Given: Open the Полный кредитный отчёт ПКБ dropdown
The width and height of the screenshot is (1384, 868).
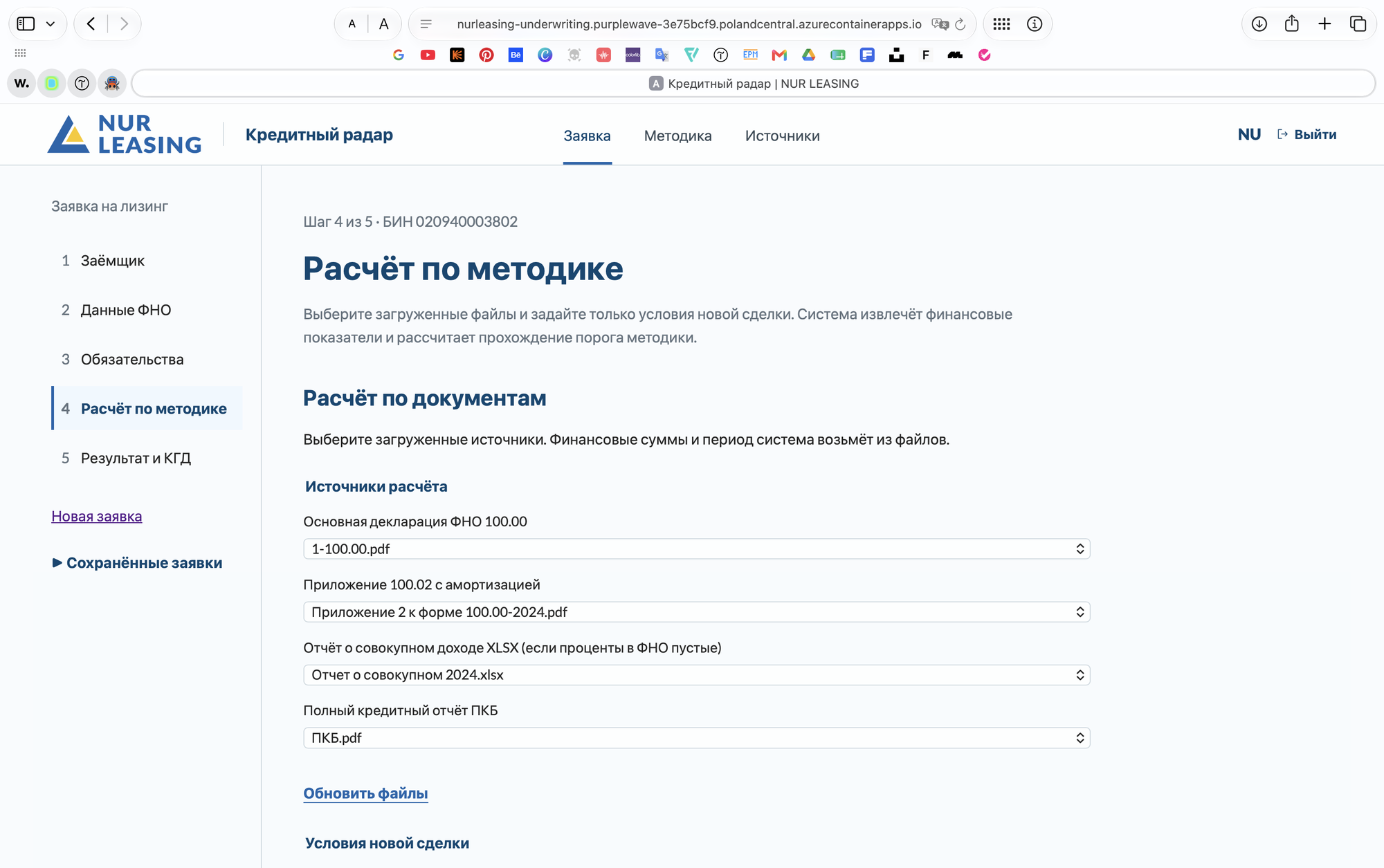Looking at the screenshot, I should [x=697, y=738].
